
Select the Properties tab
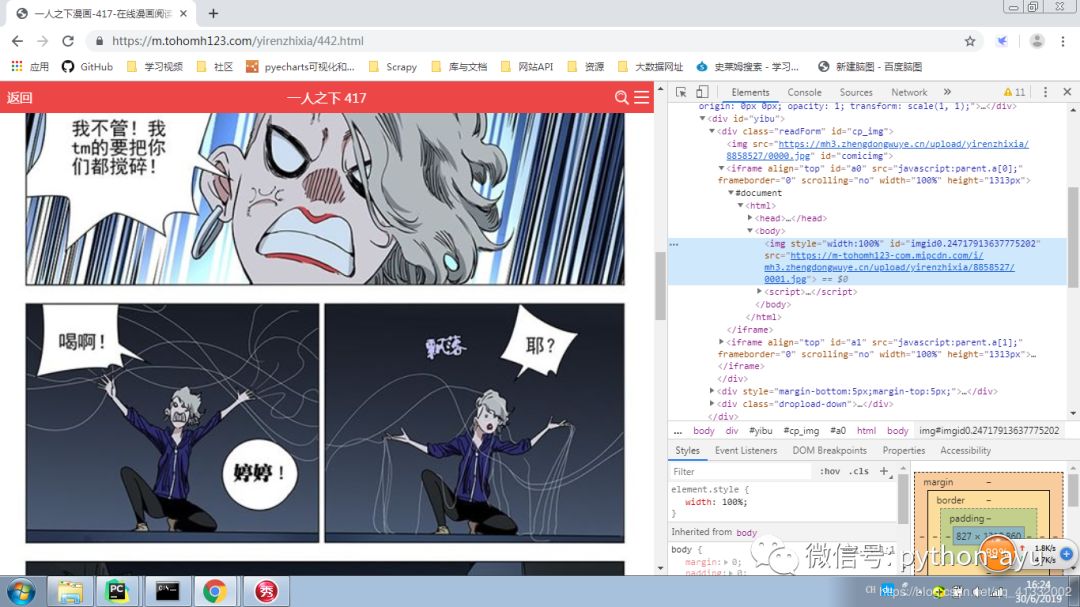click(904, 451)
